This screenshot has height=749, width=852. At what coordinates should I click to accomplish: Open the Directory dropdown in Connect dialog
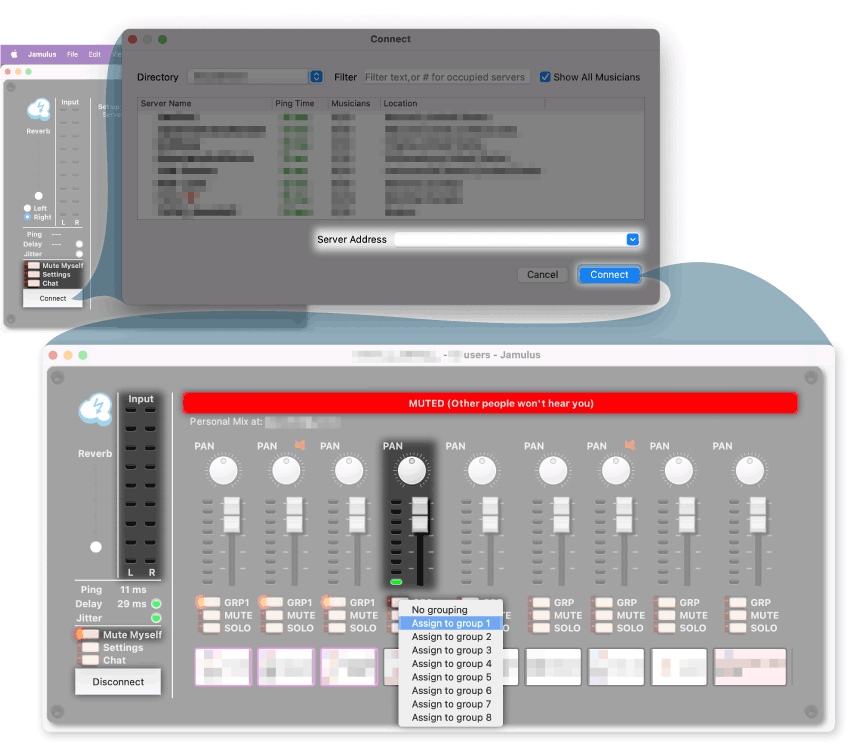316,77
